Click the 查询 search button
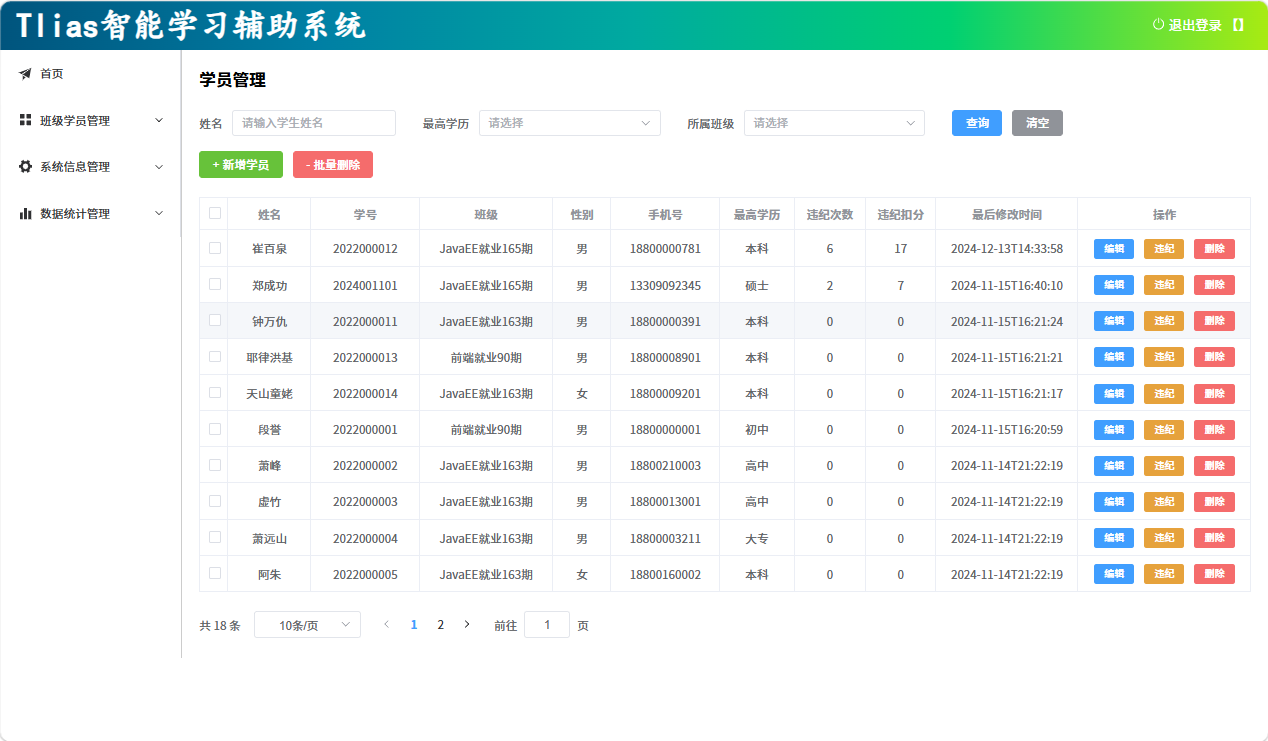 click(x=977, y=123)
